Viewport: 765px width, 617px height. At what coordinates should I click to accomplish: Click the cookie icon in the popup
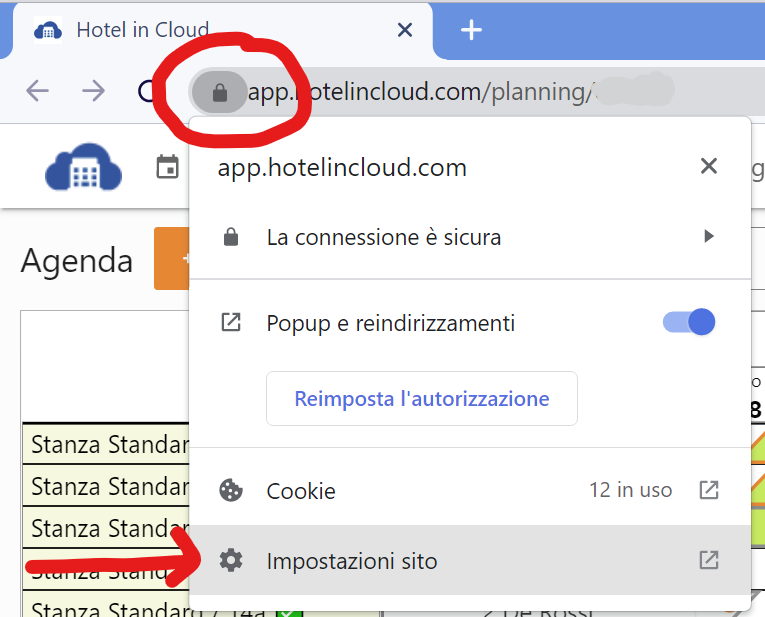tap(231, 491)
